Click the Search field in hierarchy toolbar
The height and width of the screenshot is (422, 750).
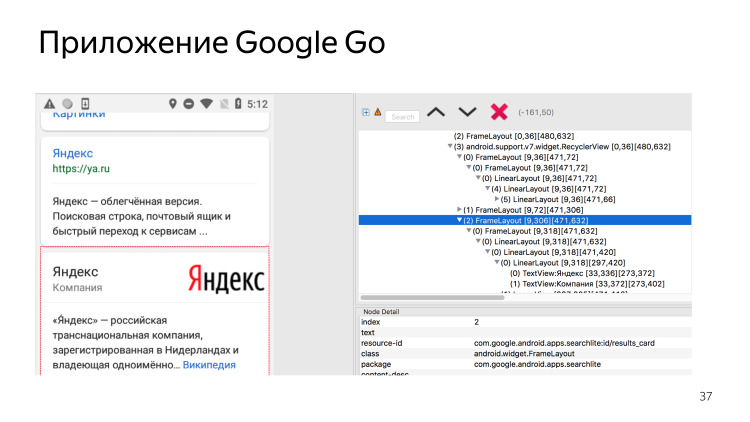403,117
